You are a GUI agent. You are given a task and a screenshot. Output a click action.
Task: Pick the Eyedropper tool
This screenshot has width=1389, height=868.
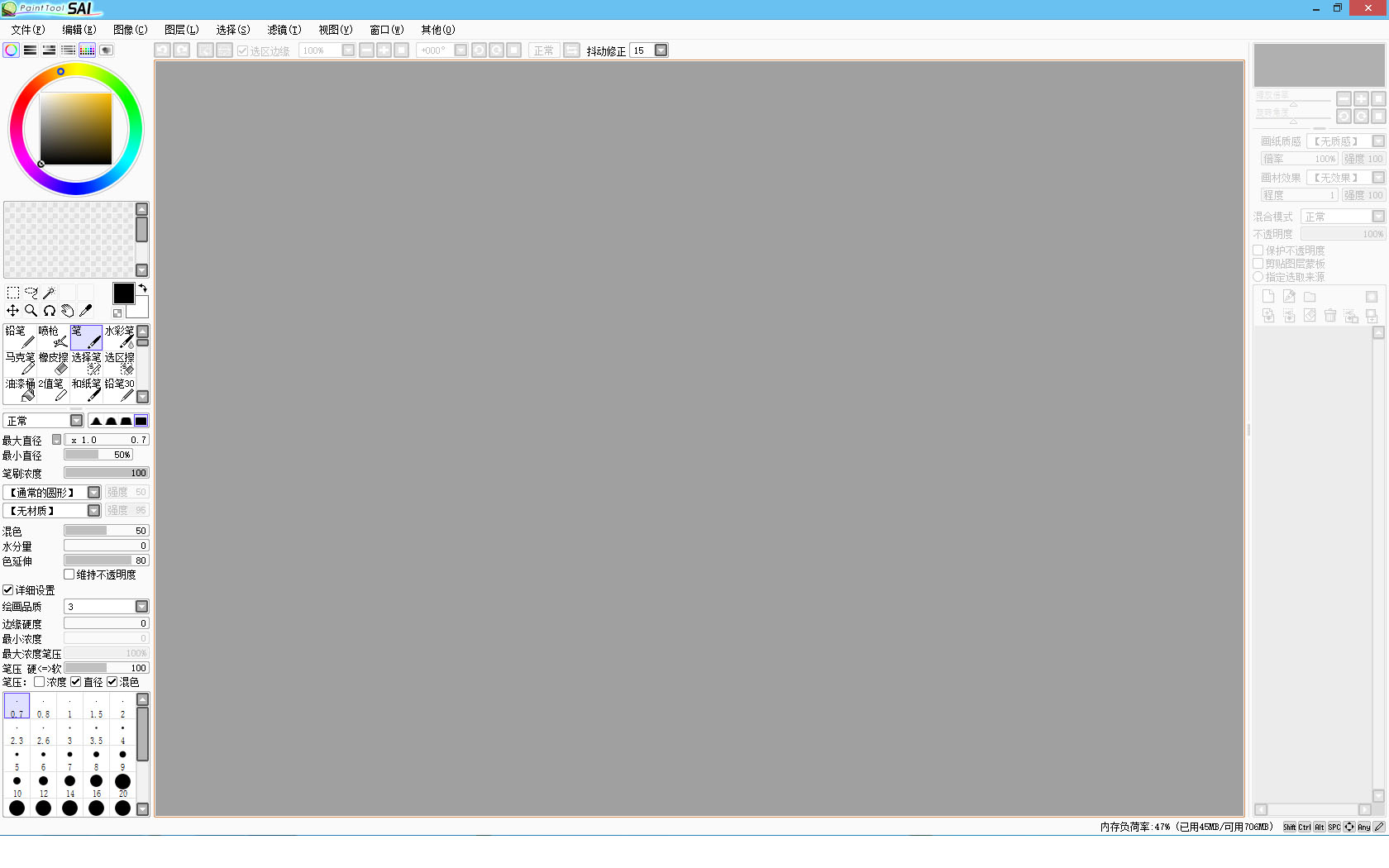click(x=85, y=311)
